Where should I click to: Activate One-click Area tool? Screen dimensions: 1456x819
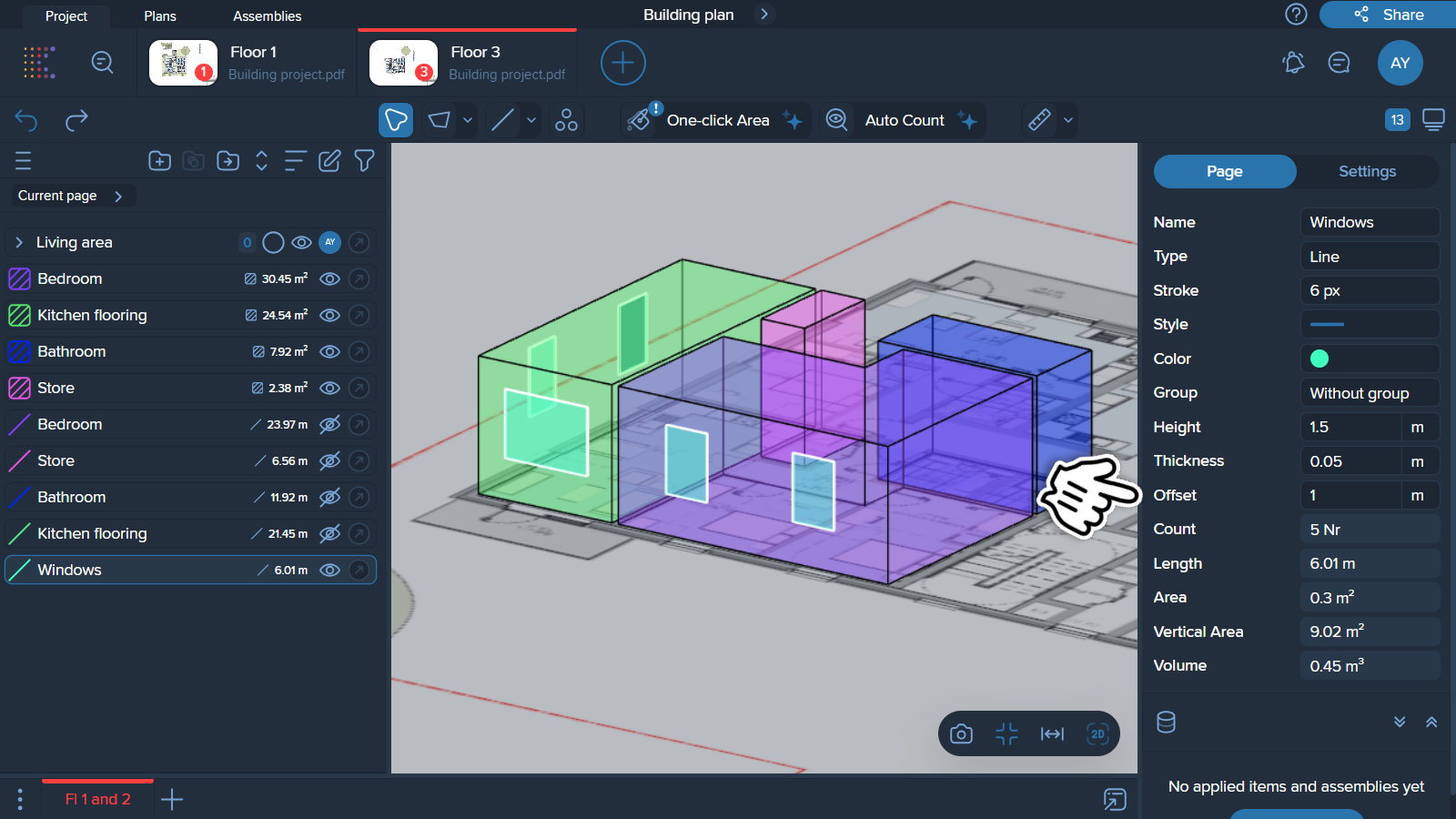pos(715,120)
